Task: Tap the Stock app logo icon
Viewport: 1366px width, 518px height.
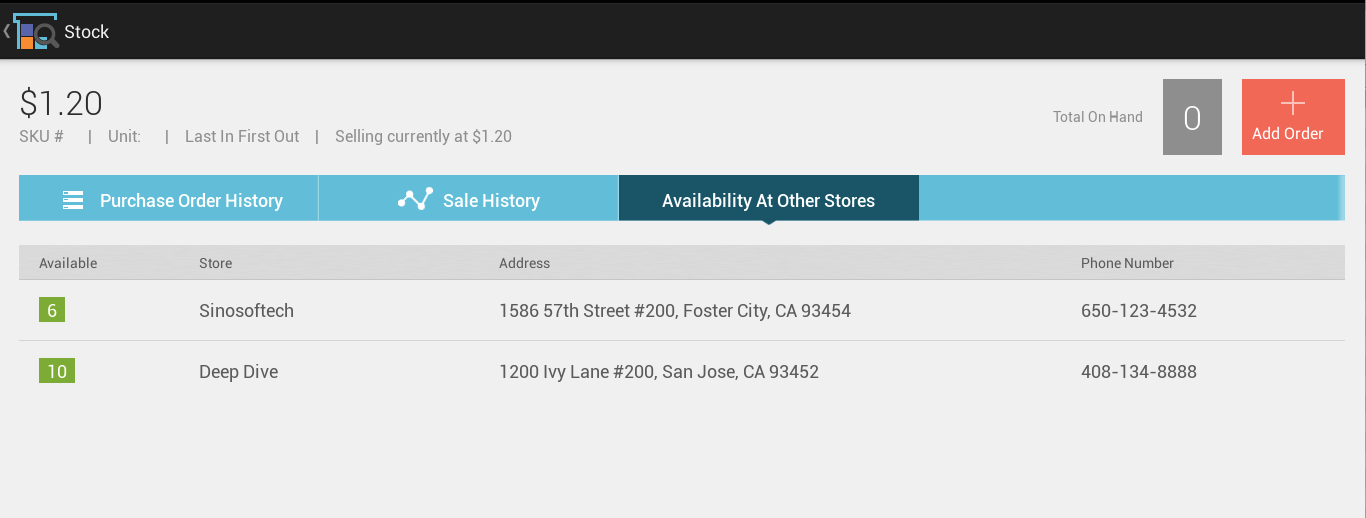Action: [35, 32]
